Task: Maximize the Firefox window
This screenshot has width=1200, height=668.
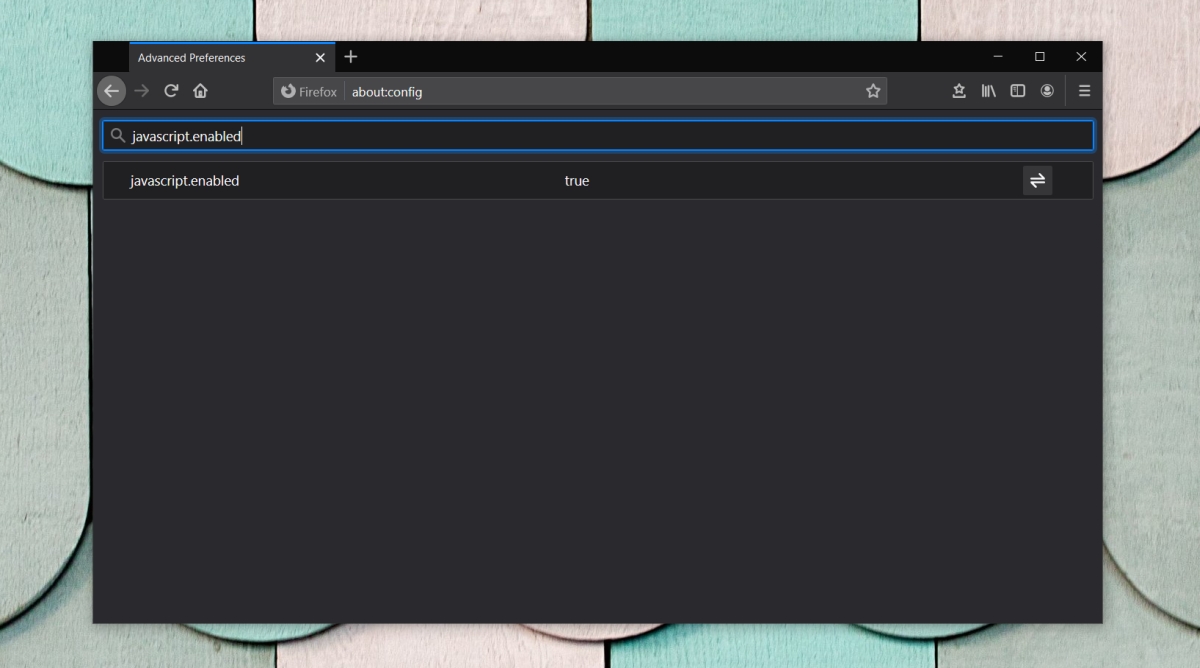Action: 1040,57
